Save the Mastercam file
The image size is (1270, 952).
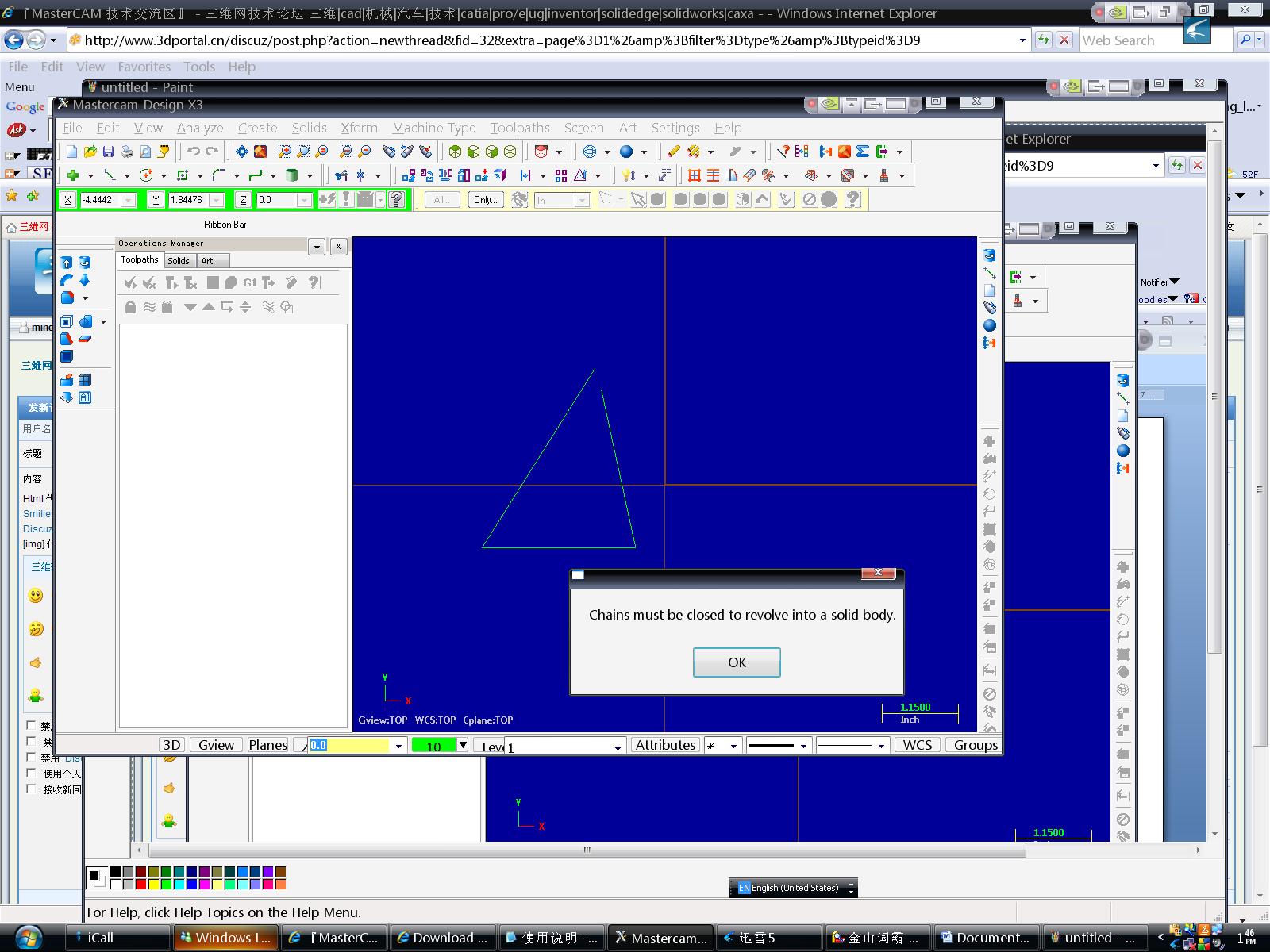(x=109, y=152)
